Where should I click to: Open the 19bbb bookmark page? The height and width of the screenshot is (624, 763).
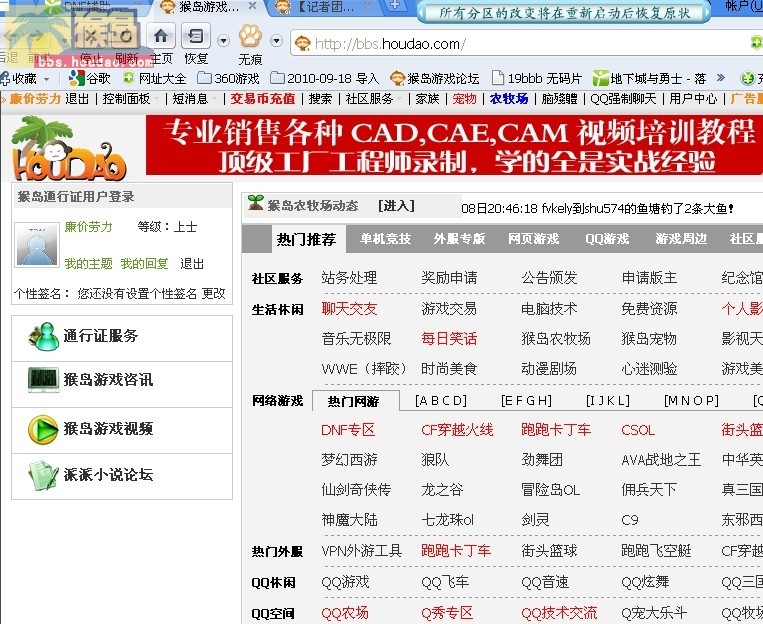(x=537, y=78)
